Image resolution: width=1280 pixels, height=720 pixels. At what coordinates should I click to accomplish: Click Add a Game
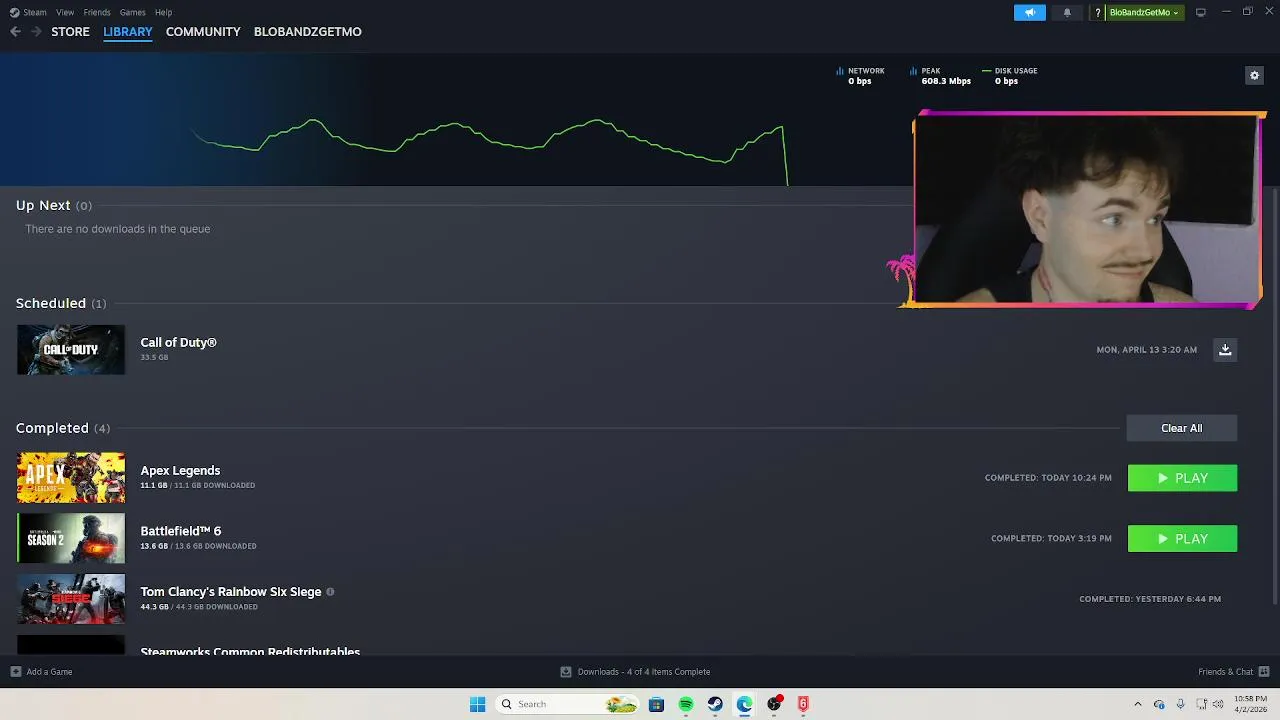(41, 672)
